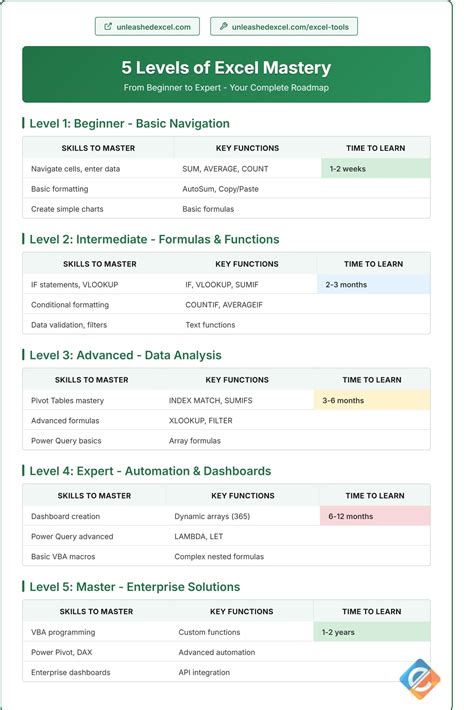Select heading 'Level 5: Master - Enterprise Solutions'
The image size is (474, 710).
point(134,587)
